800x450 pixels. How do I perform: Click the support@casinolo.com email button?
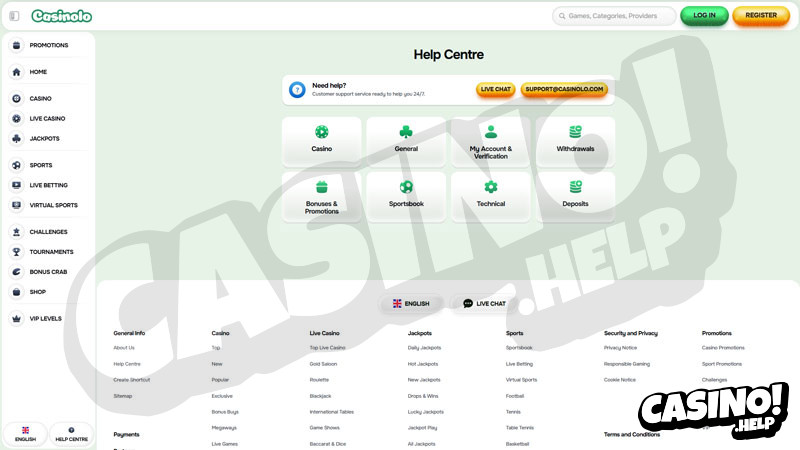click(564, 89)
